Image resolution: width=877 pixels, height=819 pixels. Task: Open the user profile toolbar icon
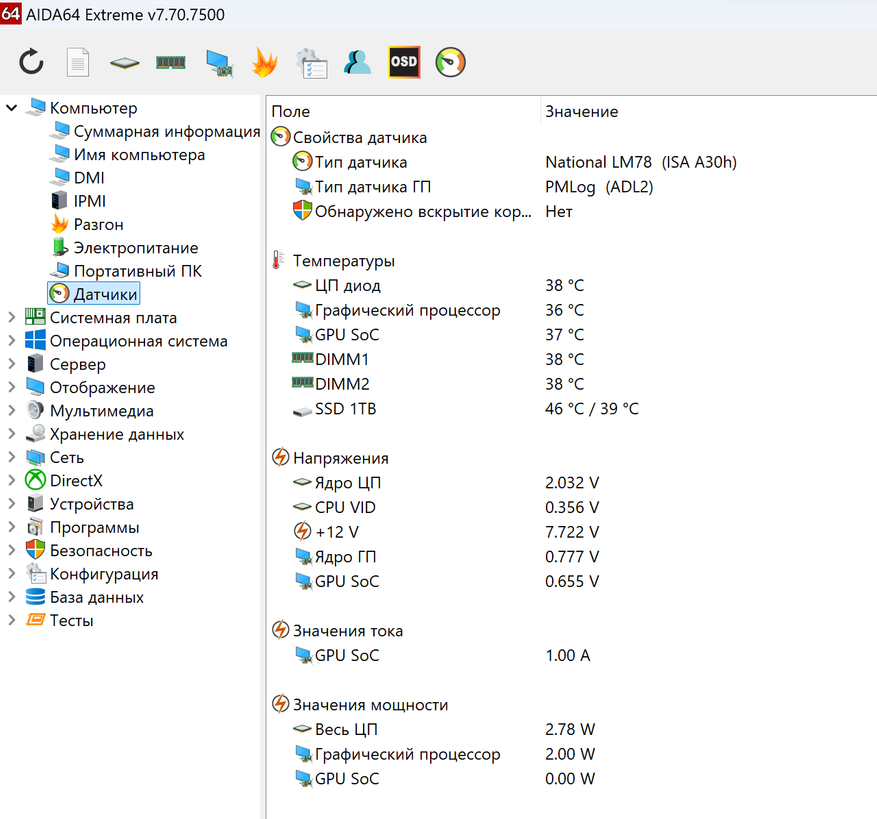[x=357, y=63]
